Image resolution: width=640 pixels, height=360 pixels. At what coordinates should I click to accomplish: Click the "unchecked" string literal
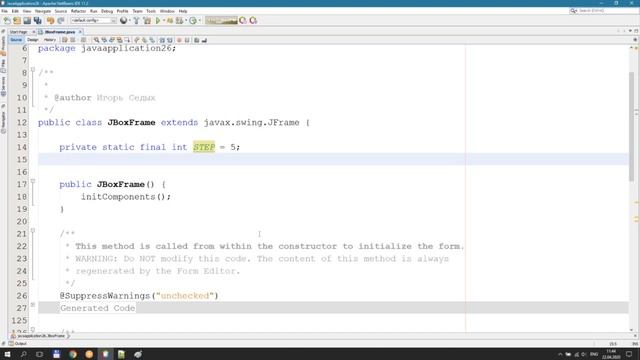pos(185,296)
